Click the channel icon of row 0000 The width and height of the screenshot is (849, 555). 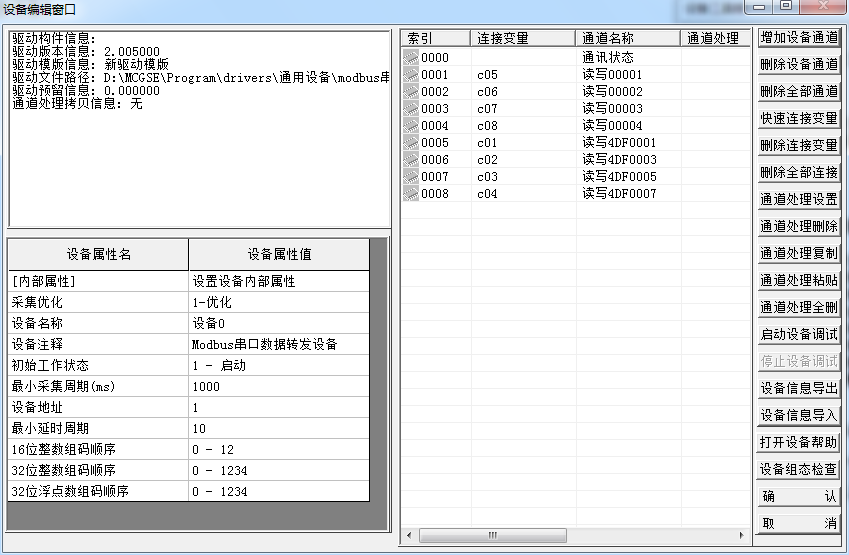click(411, 57)
